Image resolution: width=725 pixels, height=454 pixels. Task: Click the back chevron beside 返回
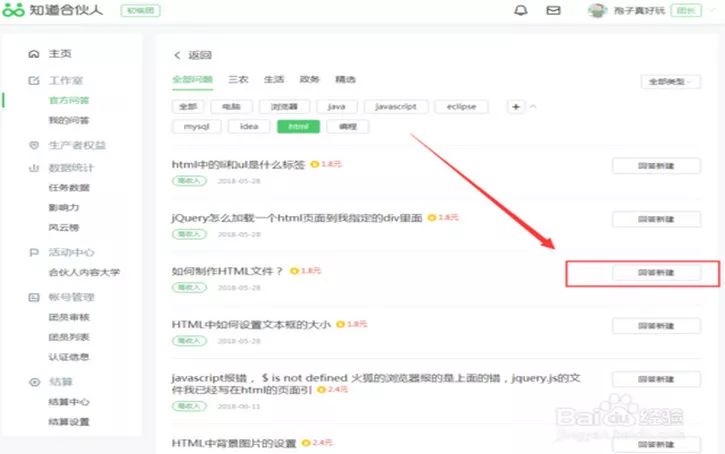point(177,55)
